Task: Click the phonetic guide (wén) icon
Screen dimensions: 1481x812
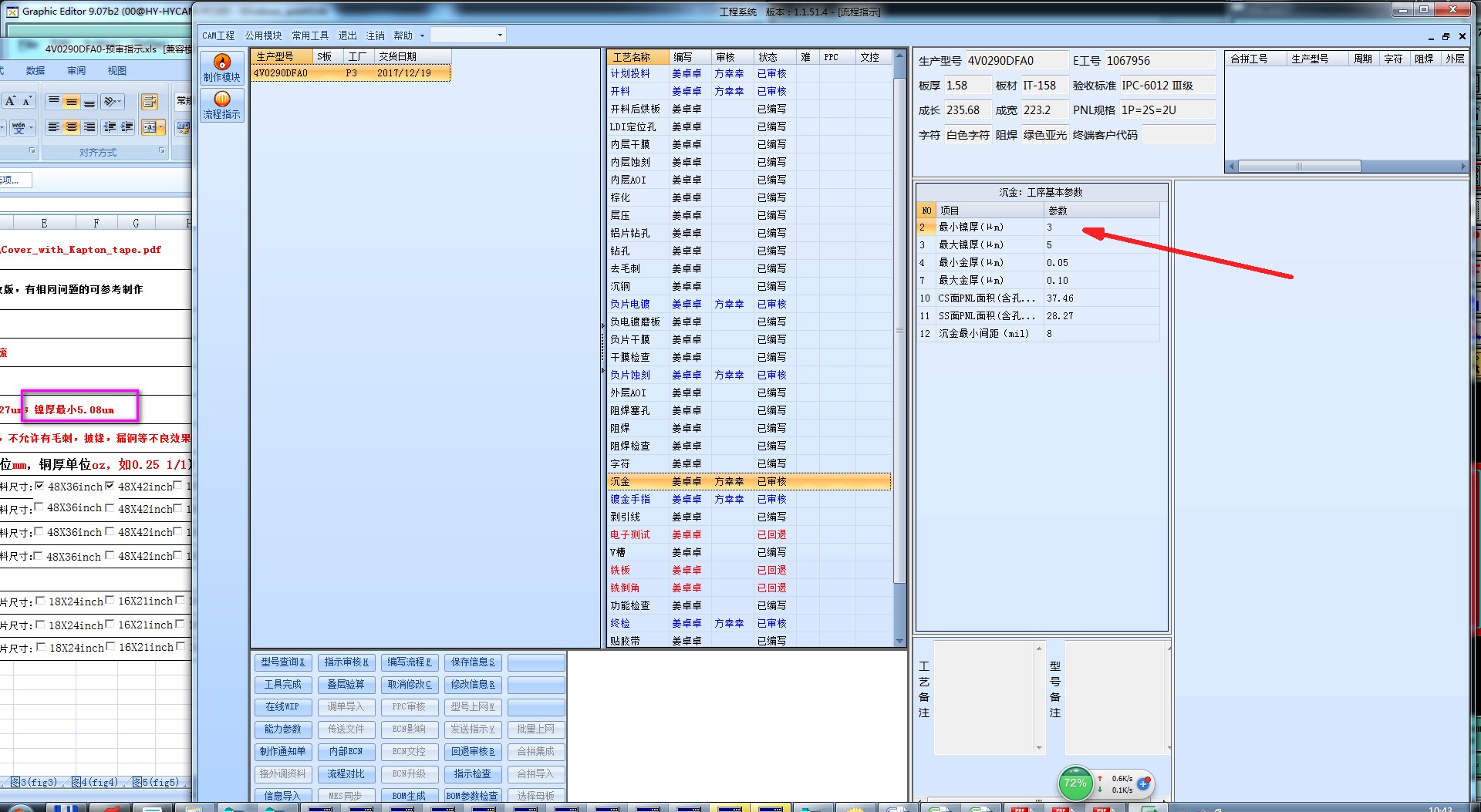Action: pyautogui.click(x=19, y=127)
